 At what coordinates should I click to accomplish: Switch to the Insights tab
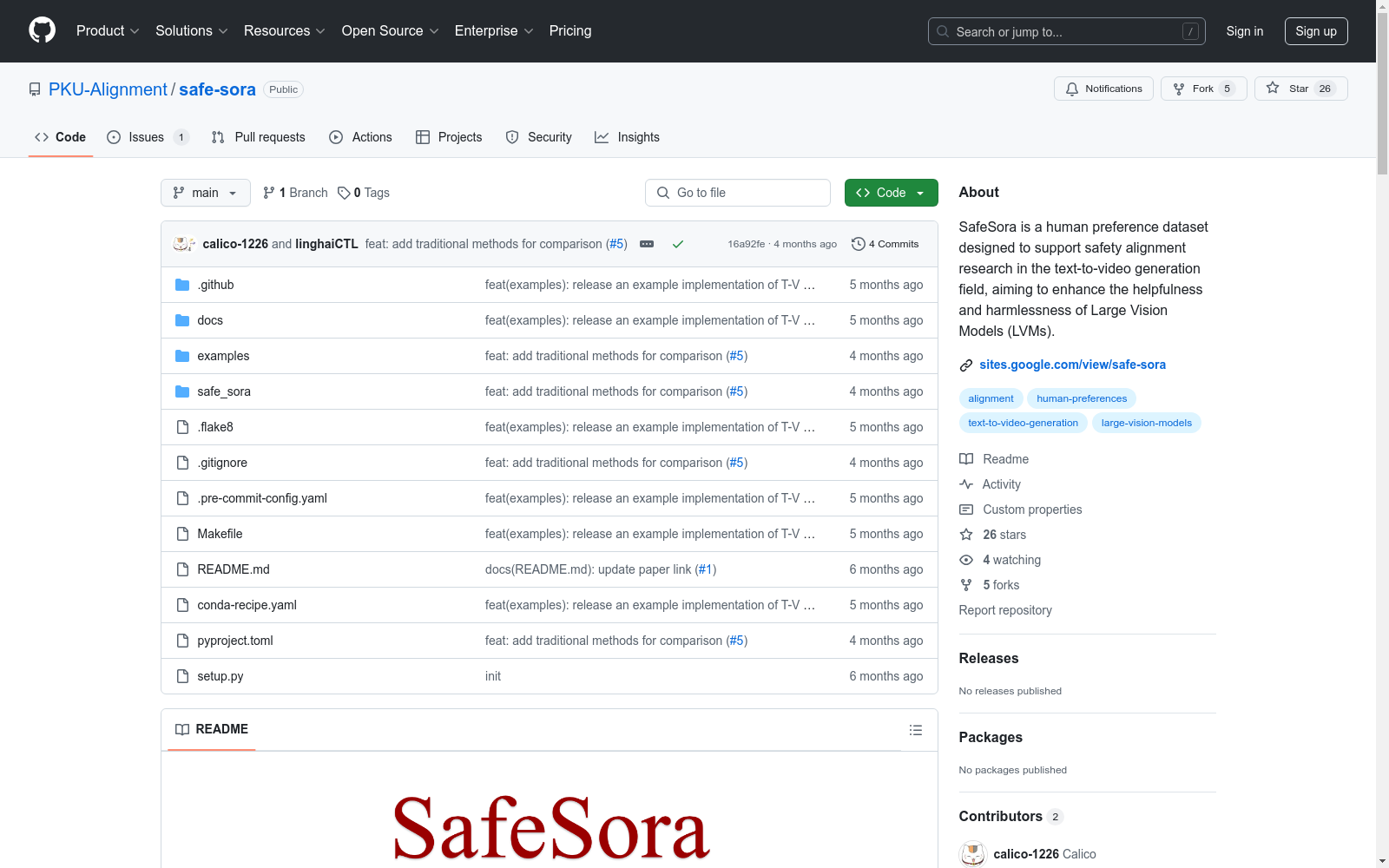coord(628,137)
